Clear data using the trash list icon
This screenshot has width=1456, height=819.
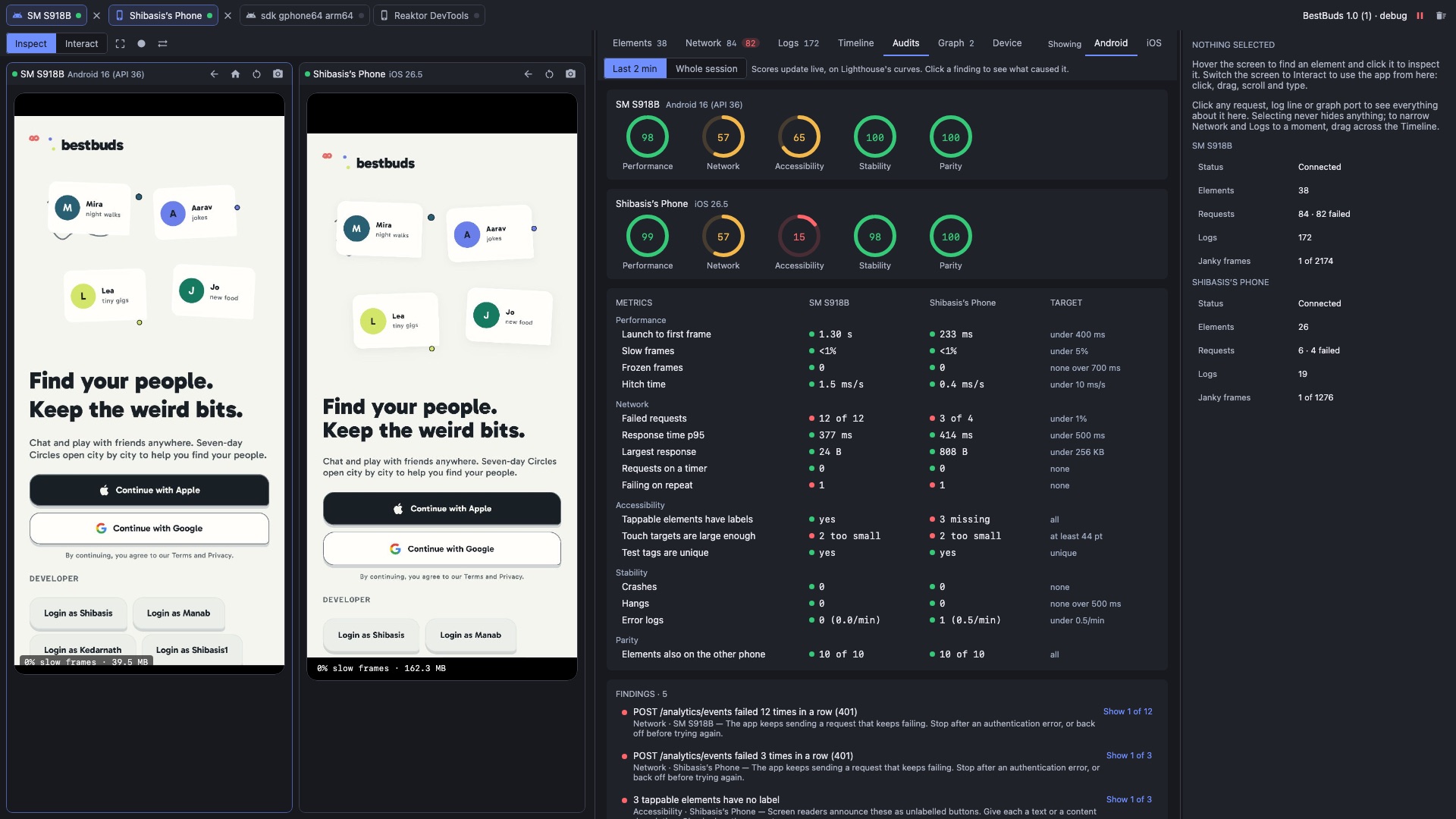[x=1441, y=15]
